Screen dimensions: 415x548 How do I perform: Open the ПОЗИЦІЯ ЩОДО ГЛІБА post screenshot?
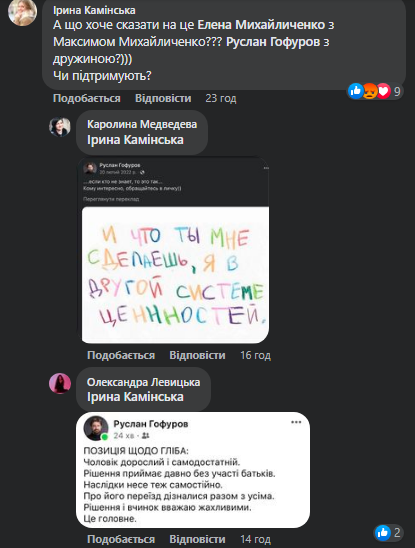click(193, 470)
